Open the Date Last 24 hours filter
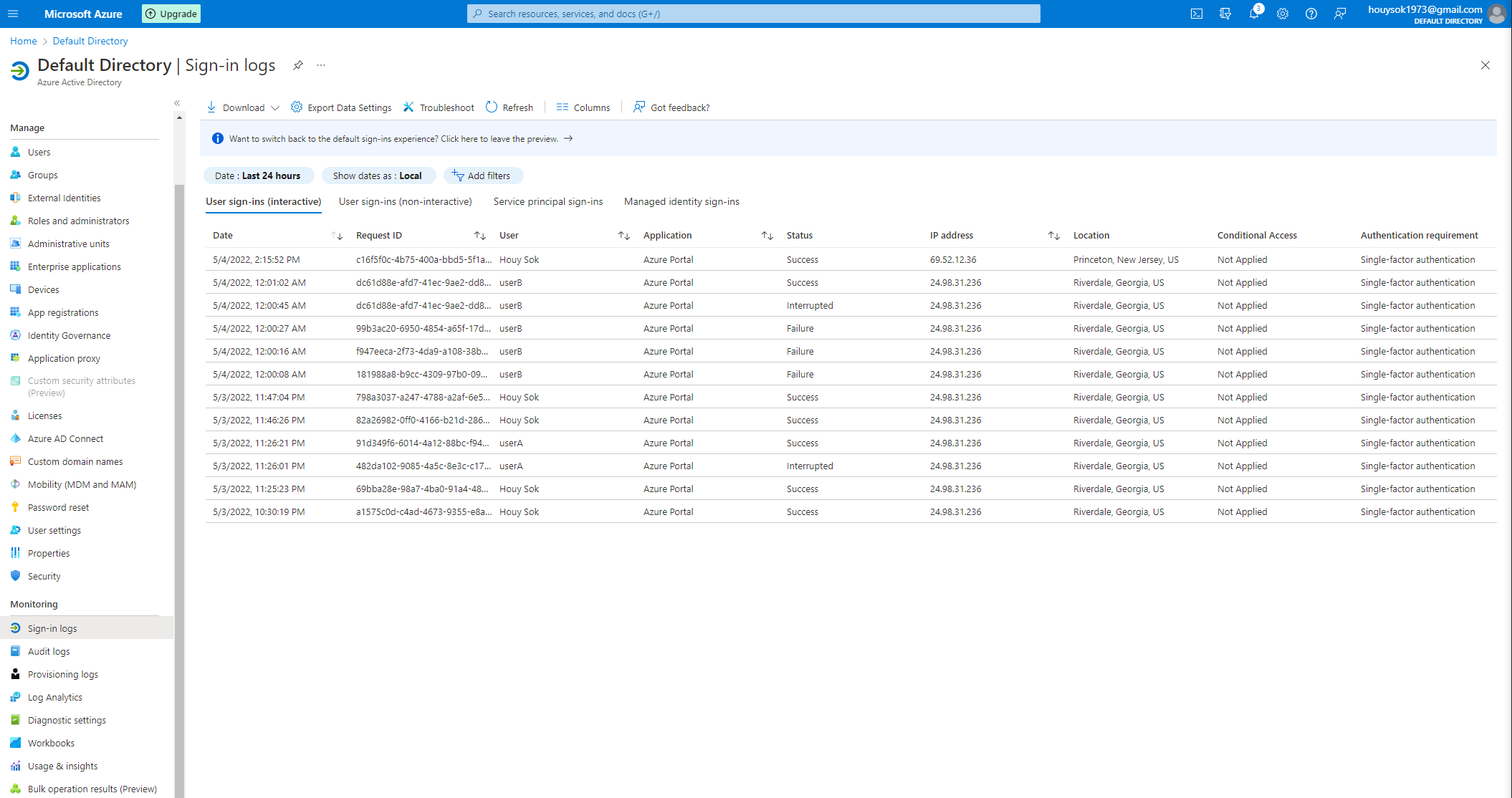The width and height of the screenshot is (1512, 798). tap(258, 176)
